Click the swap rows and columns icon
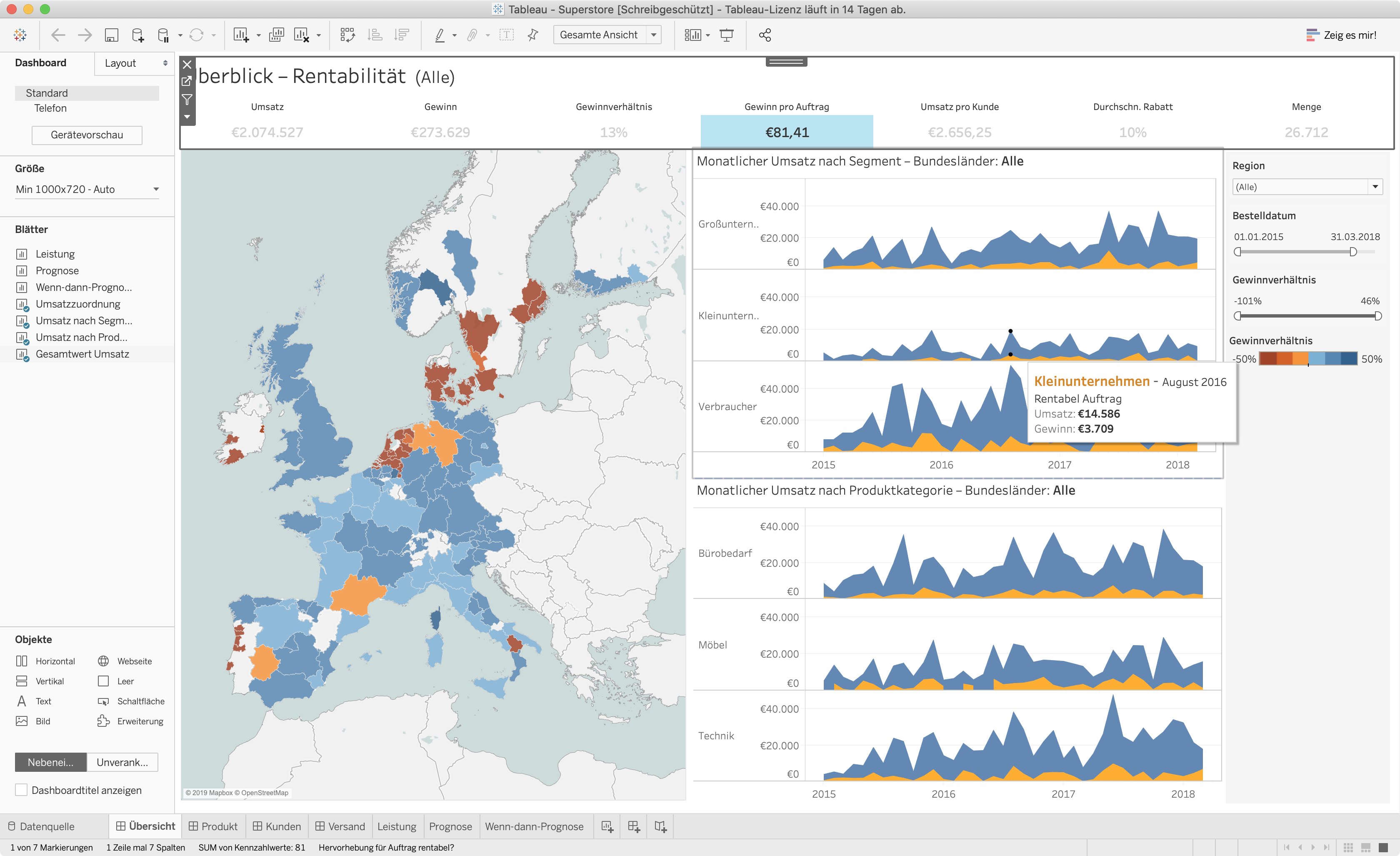This screenshot has width=1400, height=856. point(347,35)
